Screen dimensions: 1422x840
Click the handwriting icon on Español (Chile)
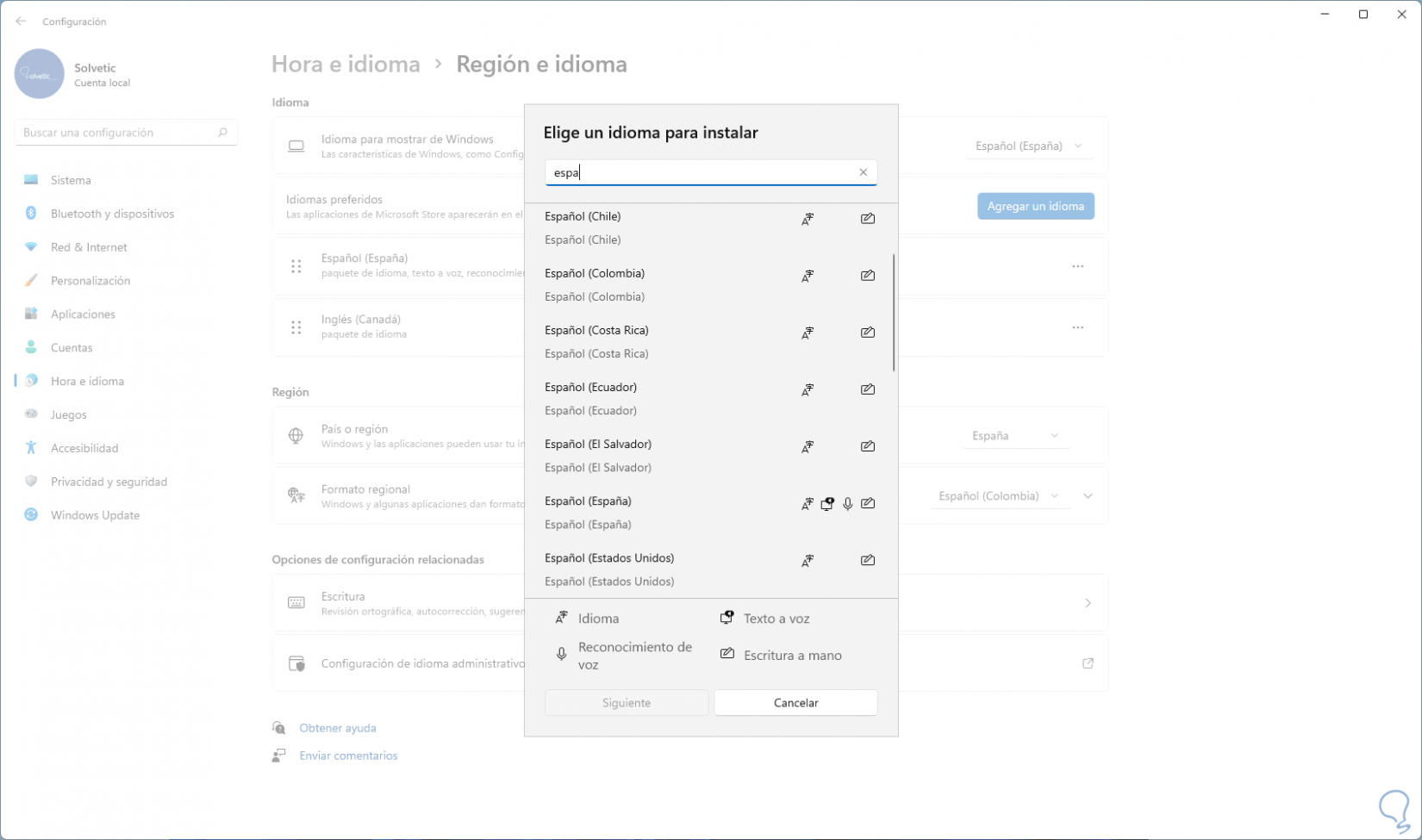click(x=868, y=219)
